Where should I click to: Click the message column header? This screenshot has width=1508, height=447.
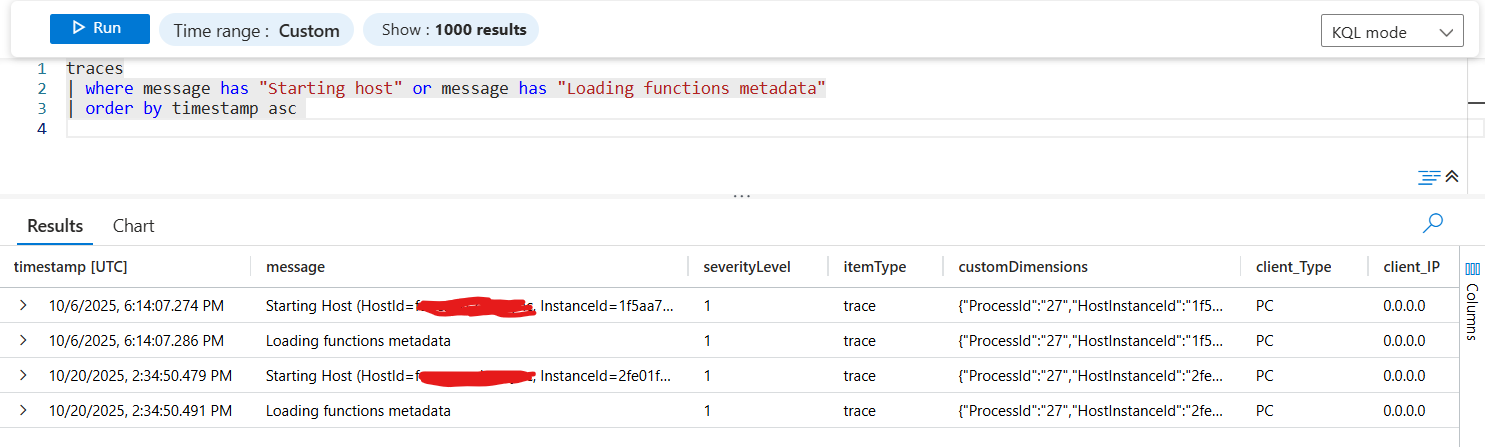click(295, 267)
